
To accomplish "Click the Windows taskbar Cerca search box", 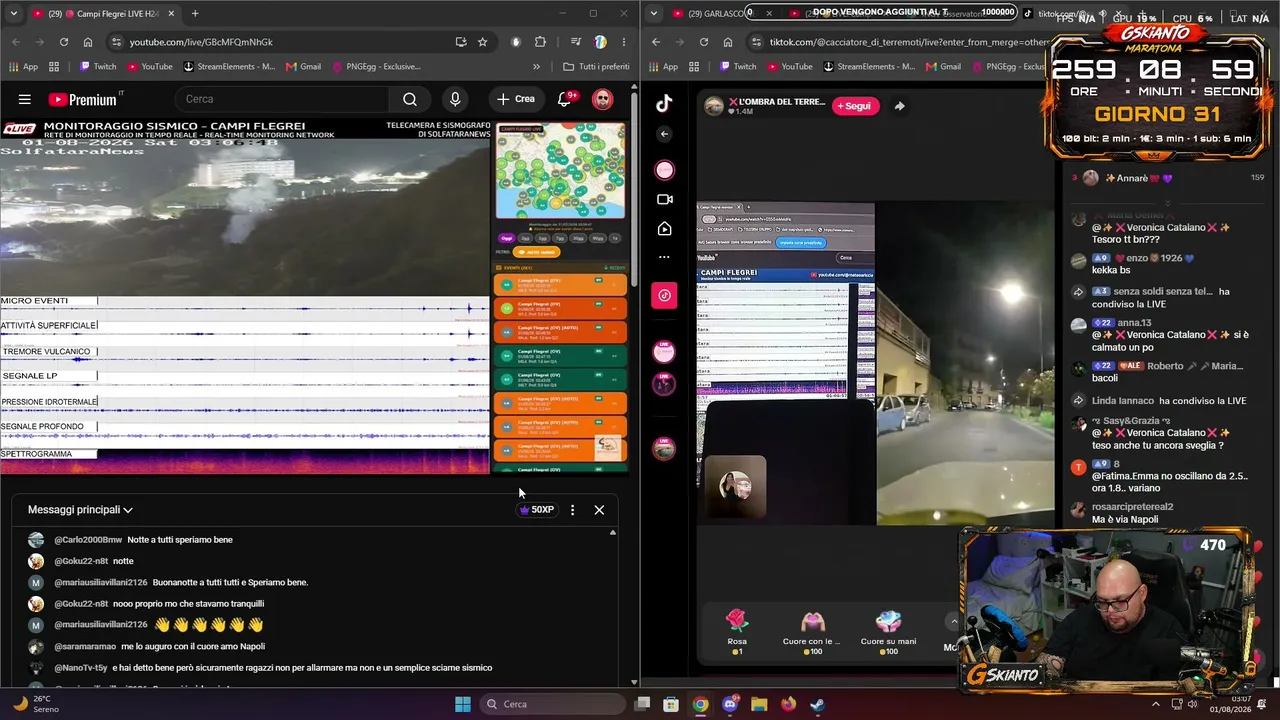I will point(553,704).
